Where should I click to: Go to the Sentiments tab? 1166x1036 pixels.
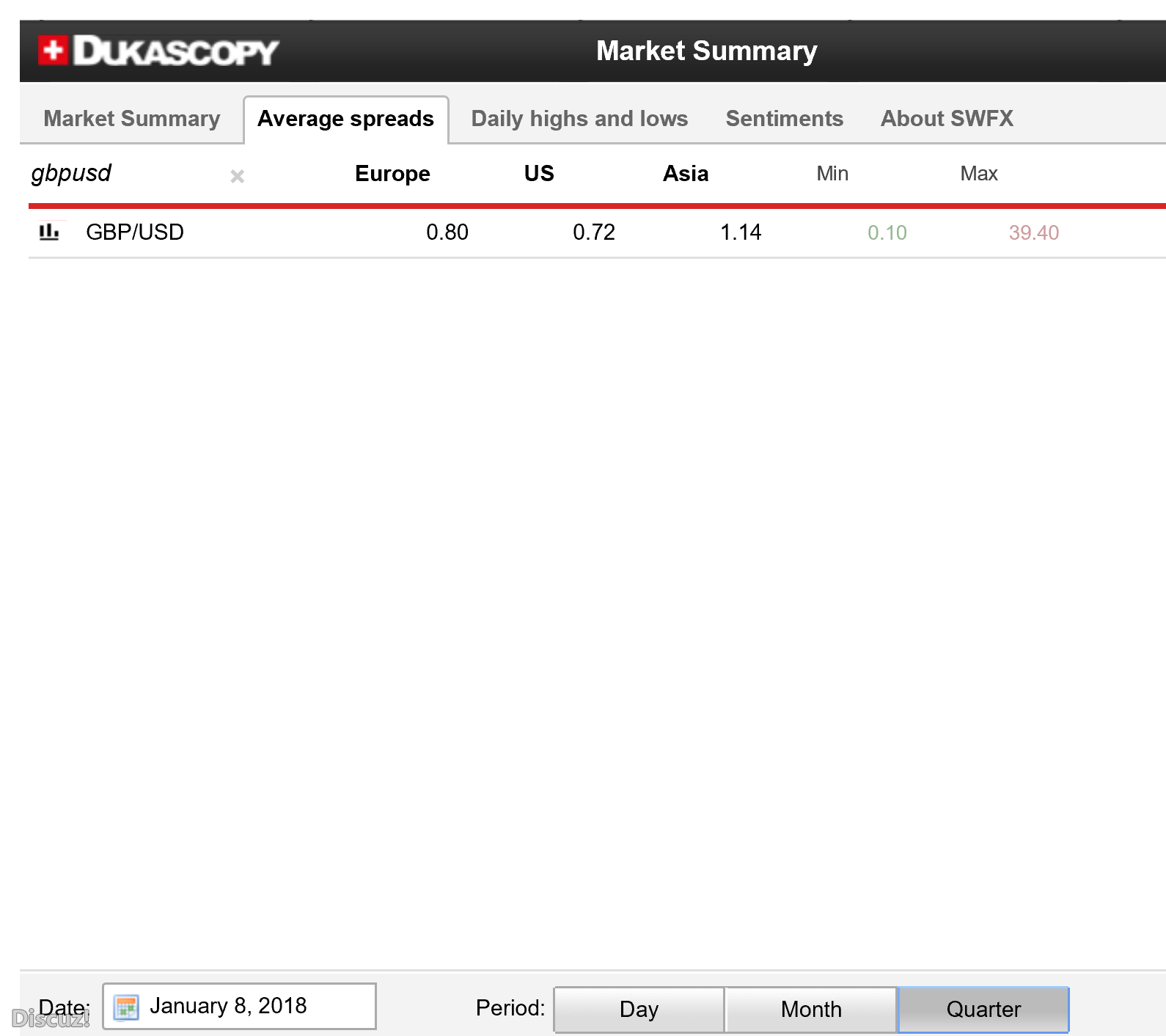784,119
